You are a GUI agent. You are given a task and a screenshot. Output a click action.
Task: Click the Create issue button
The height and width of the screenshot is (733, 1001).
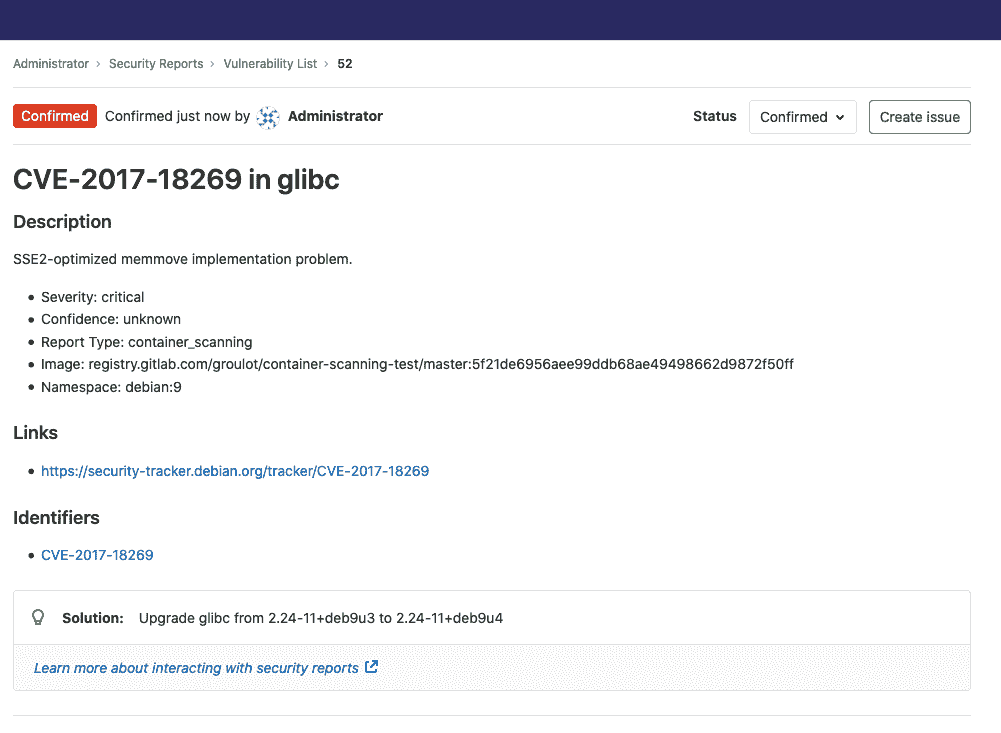[x=919, y=117]
